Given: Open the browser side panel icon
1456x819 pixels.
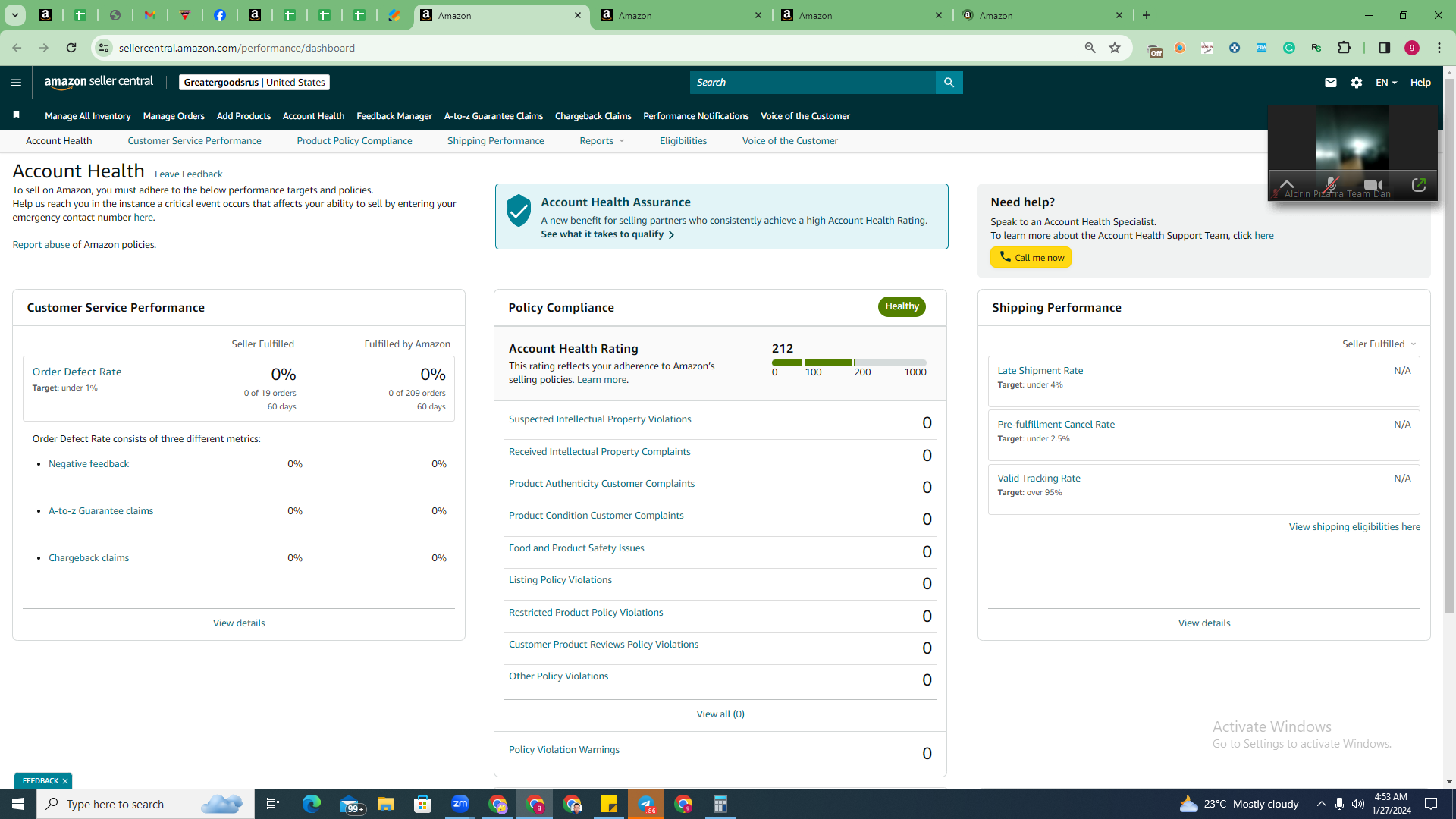Looking at the screenshot, I should pos(1385,48).
